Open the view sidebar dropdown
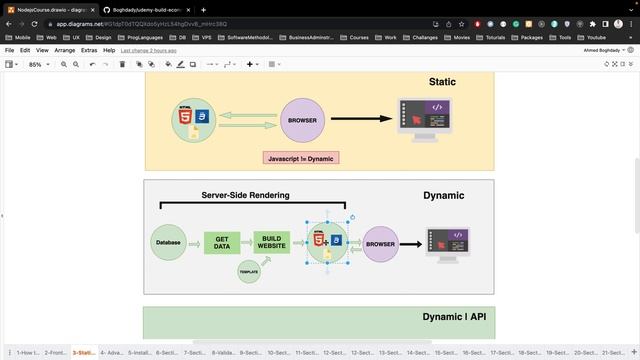The image size is (640, 360). pyautogui.click(x=11, y=64)
